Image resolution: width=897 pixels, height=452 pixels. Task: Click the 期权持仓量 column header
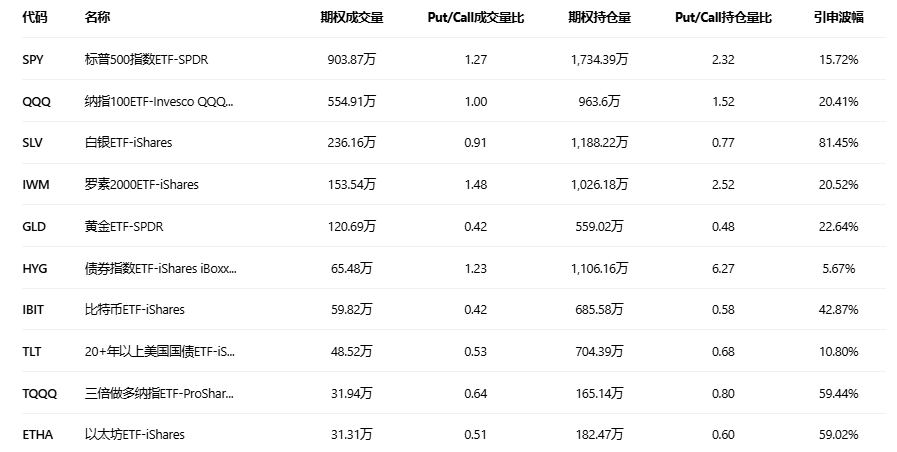[x=599, y=18]
